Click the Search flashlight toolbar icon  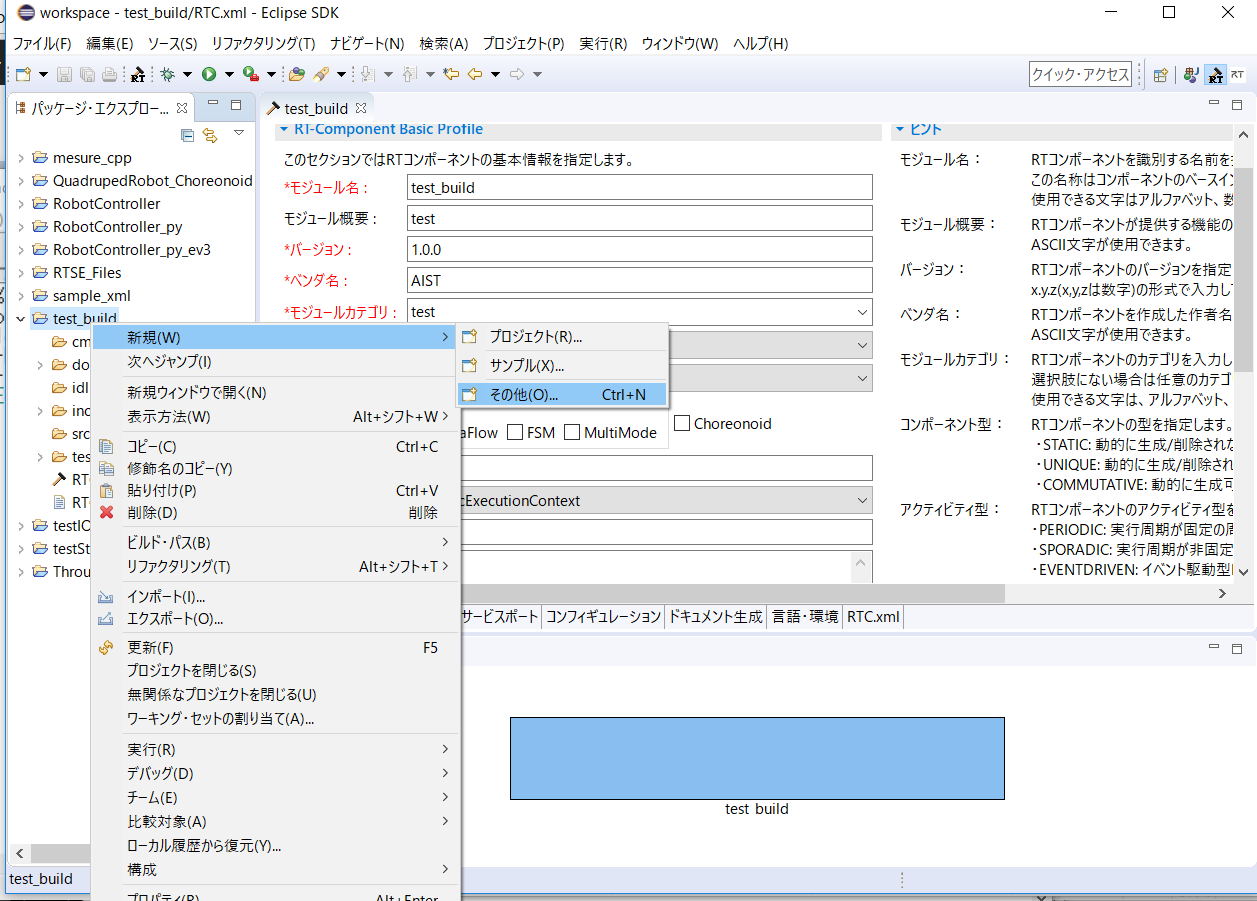coord(321,74)
